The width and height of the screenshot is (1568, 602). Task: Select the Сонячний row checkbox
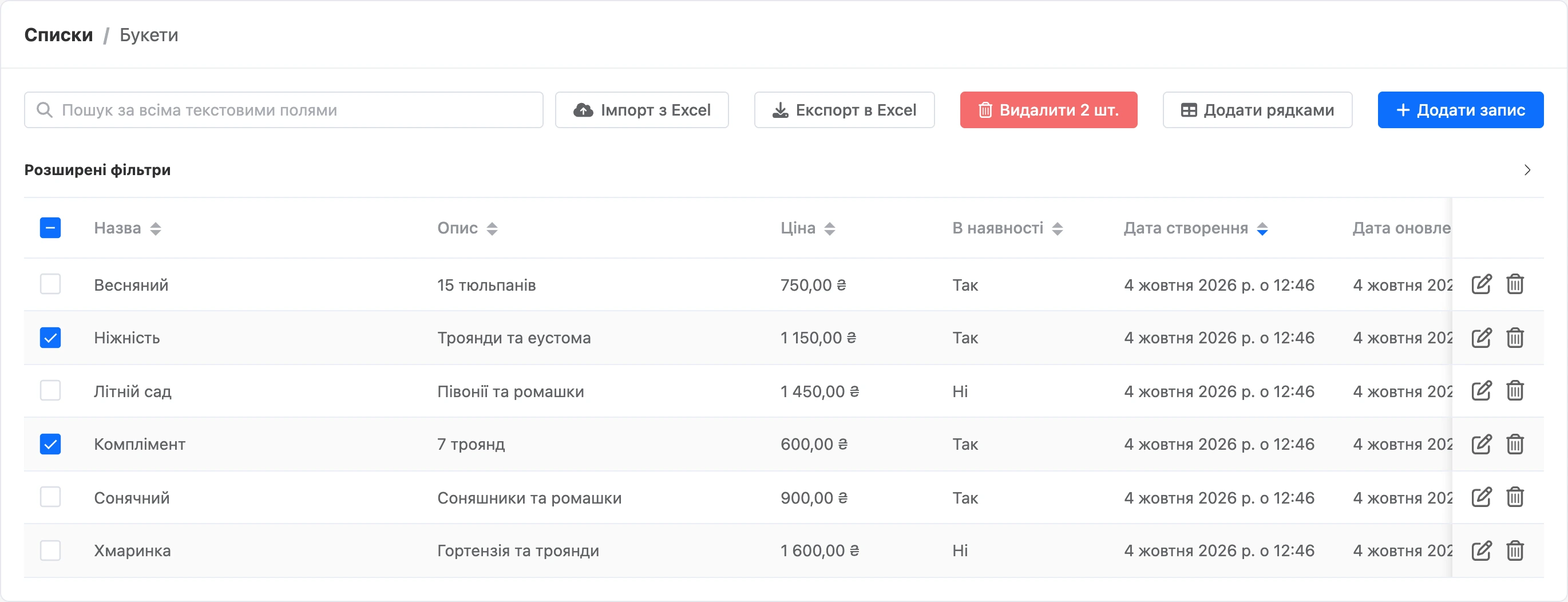tap(50, 497)
